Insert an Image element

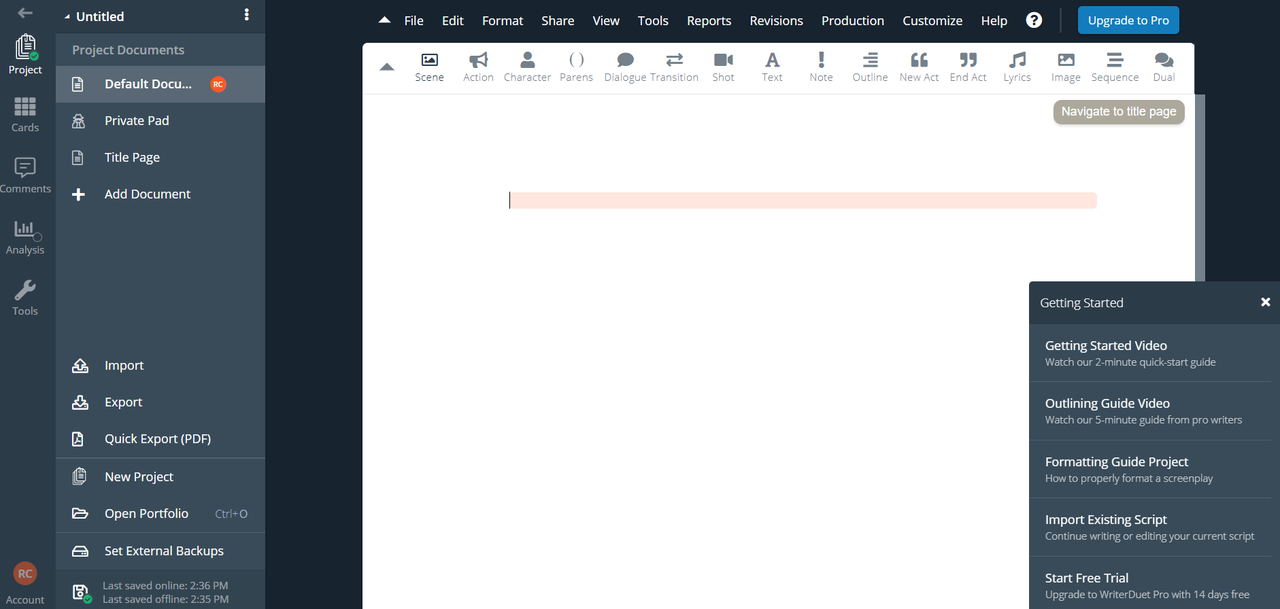[1066, 67]
